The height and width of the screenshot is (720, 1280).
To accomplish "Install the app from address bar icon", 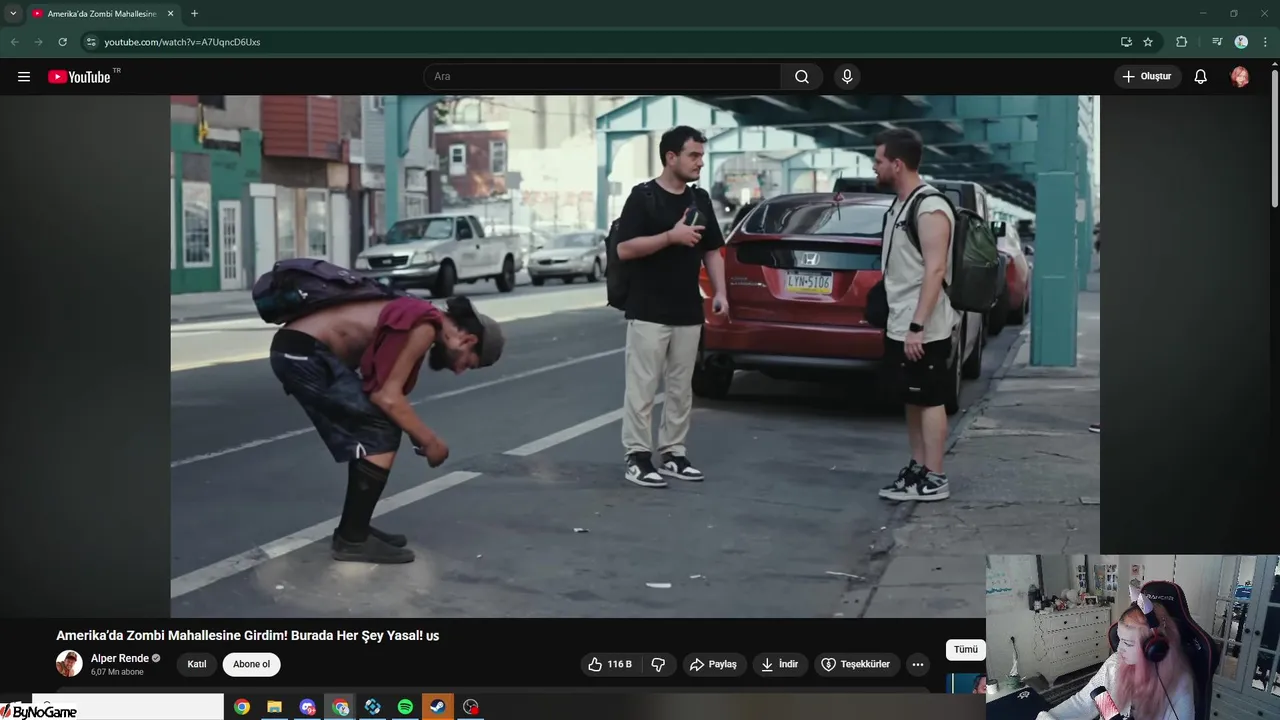I will (1126, 42).
